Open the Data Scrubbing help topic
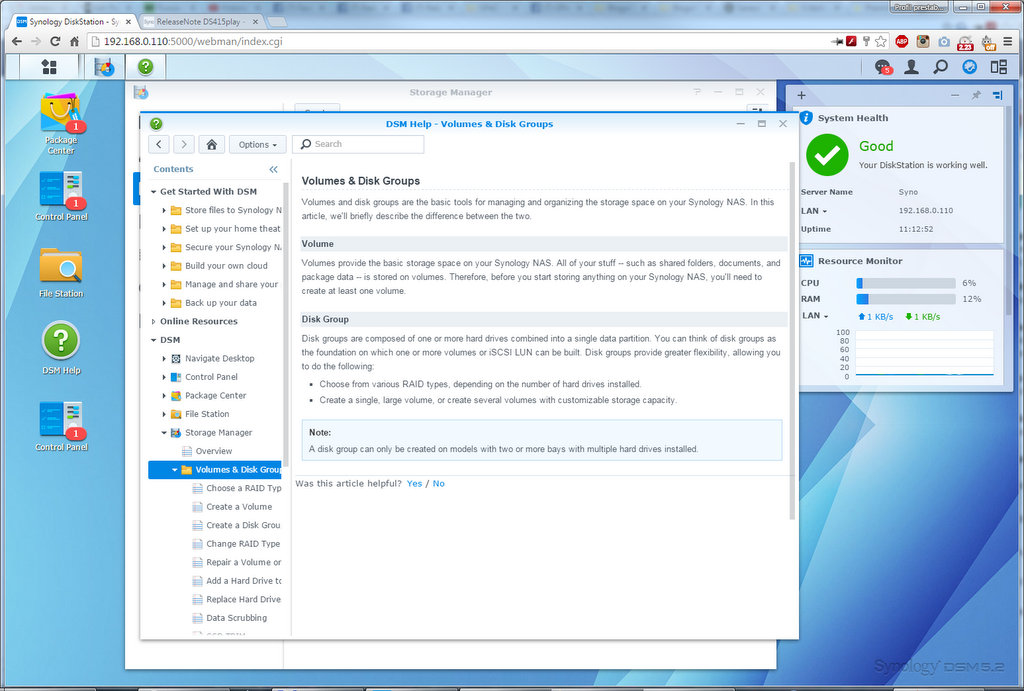1024x691 pixels. (236, 618)
